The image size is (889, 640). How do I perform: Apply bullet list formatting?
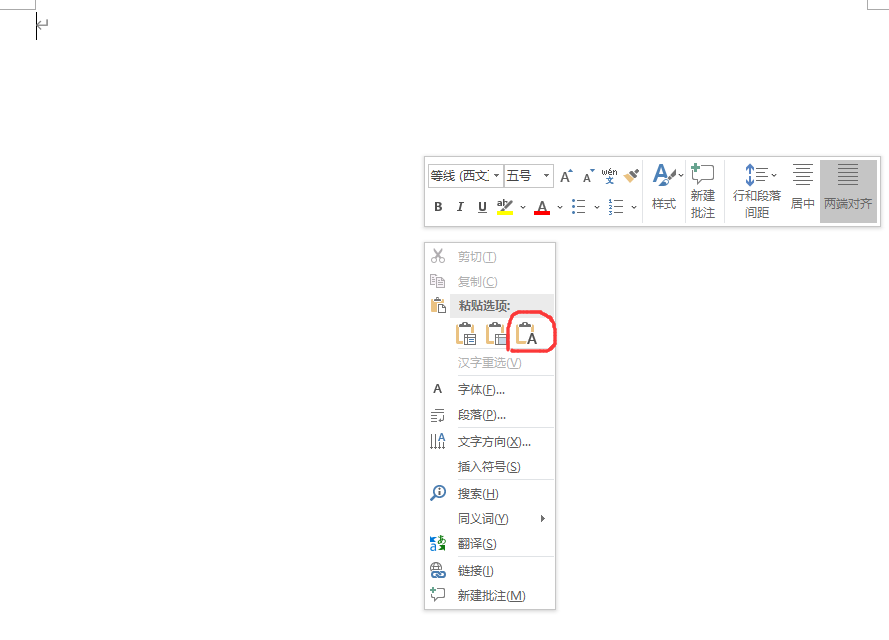pyautogui.click(x=578, y=207)
